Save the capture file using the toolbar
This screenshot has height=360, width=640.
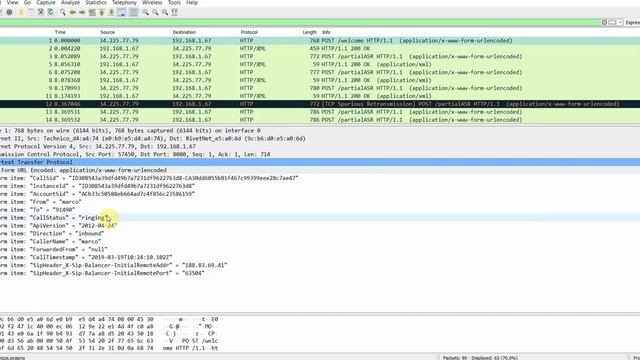tap(31, 12)
